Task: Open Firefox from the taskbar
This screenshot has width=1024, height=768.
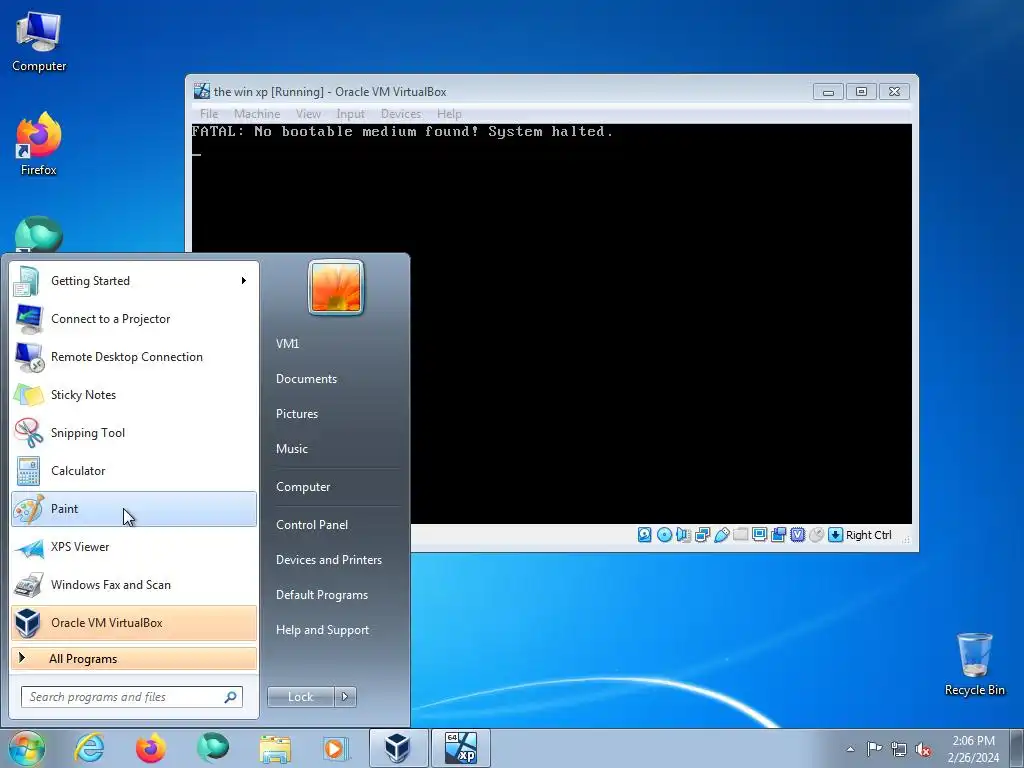Action: [x=151, y=748]
